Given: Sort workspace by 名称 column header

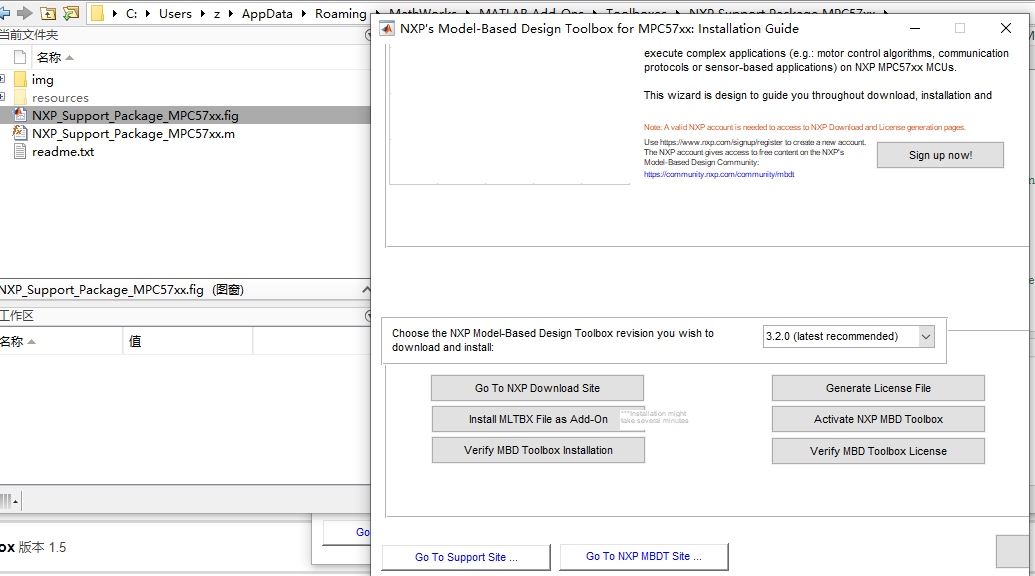Looking at the screenshot, I should pyautogui.click(x=17, y=341).
